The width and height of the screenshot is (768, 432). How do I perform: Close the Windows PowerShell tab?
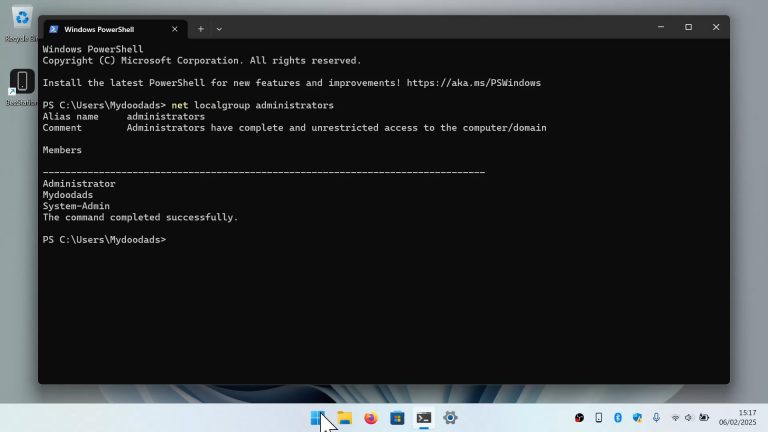point(174,29)
